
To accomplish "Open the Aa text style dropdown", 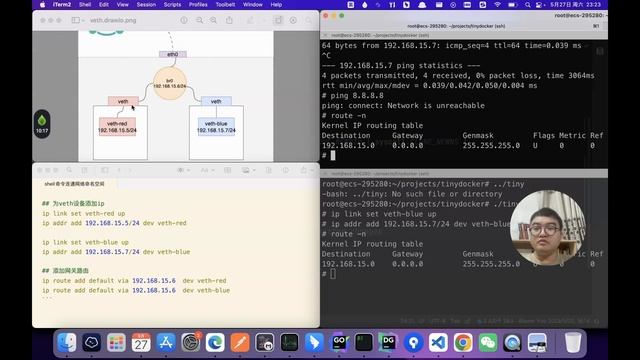I will pyautogui.click(x=207, y=170).
